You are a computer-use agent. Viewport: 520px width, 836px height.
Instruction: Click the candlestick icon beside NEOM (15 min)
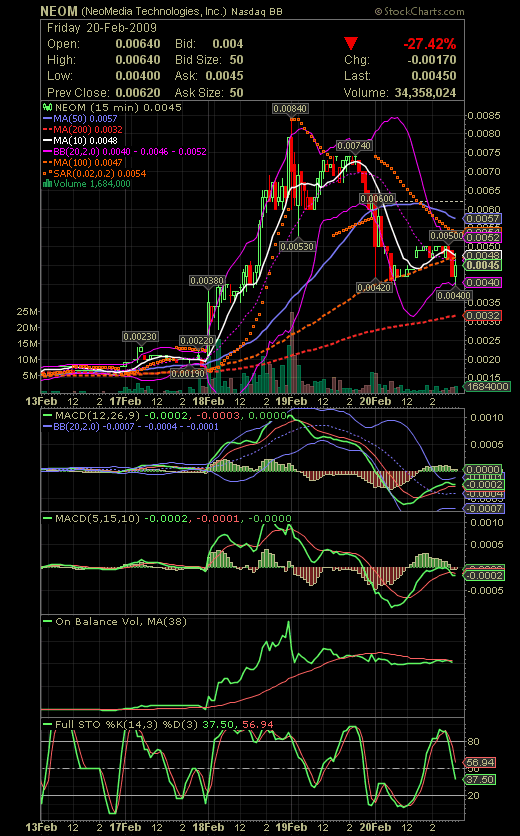(47, 107)
